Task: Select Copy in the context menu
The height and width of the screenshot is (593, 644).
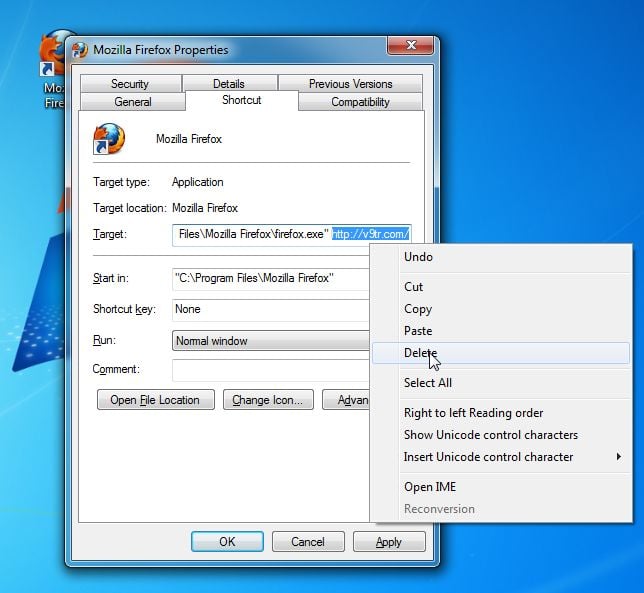Action: [x=501, y=309]
